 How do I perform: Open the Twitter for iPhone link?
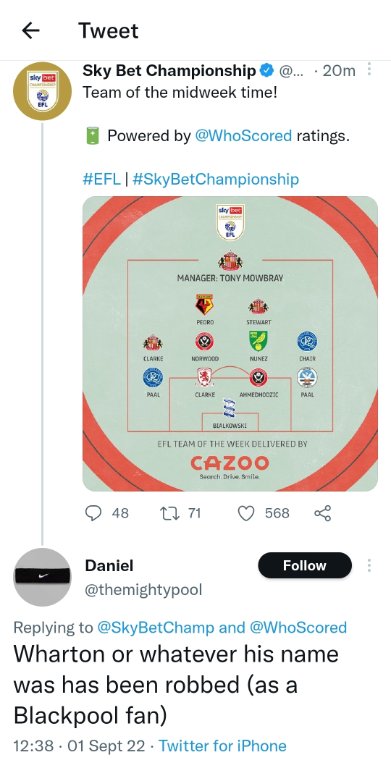tap(222, 746)
